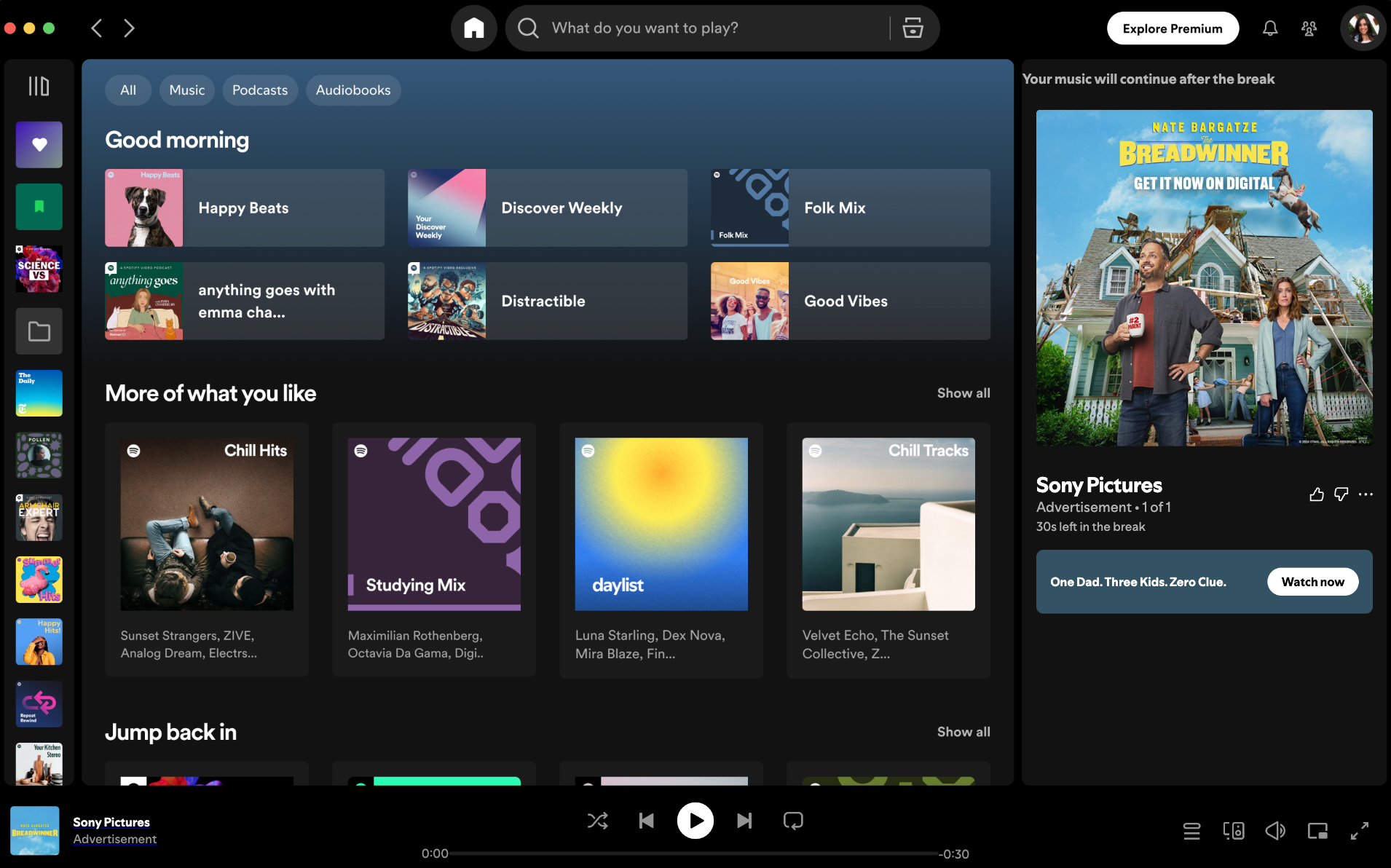Toggle shuffle mode
1391x868 pixels.
[x=597, y=821]
